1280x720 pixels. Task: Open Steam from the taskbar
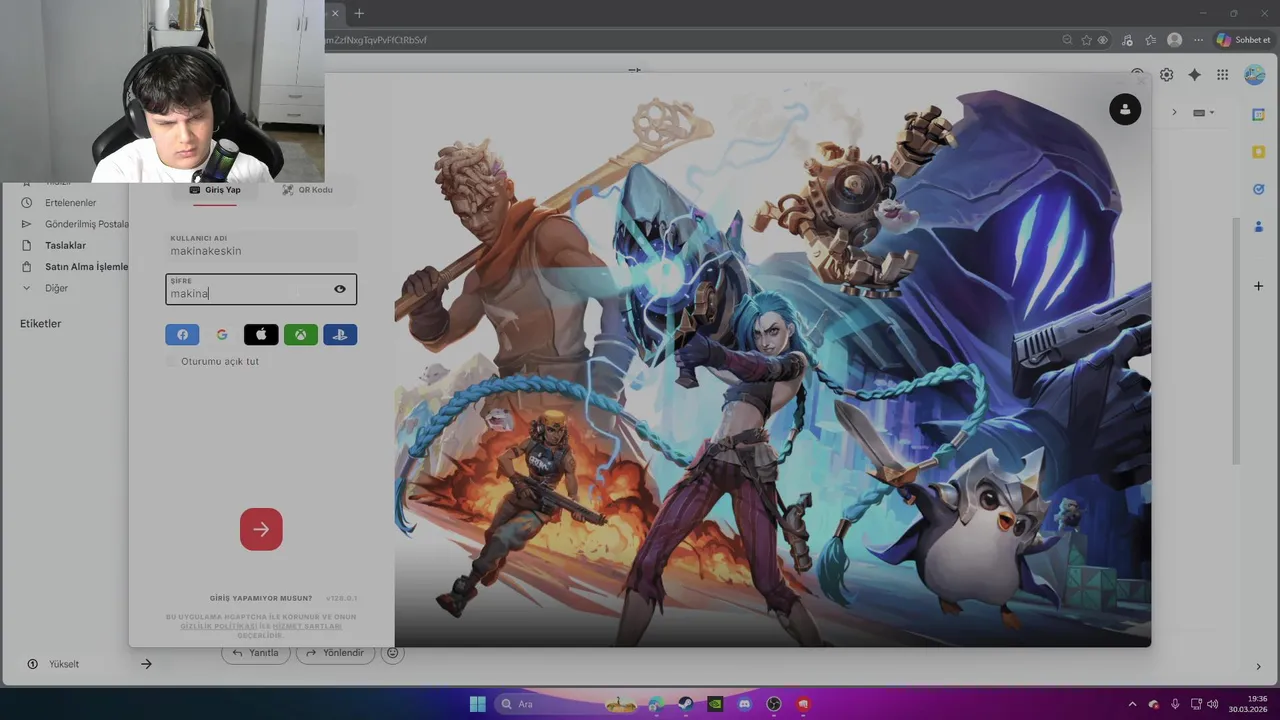[x=686, y=704]
